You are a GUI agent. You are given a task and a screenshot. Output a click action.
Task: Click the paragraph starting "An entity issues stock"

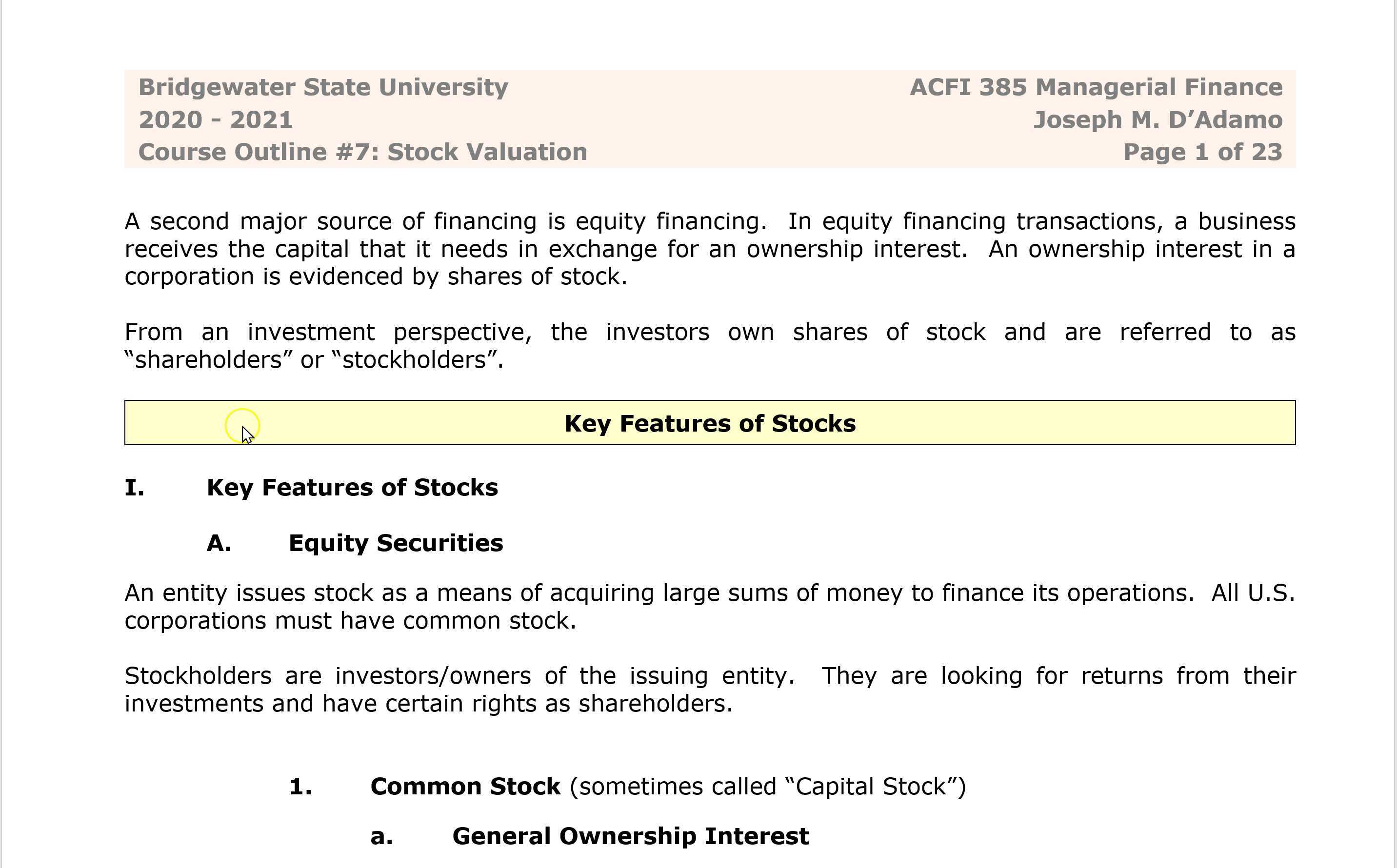click(x=710, y=607)
